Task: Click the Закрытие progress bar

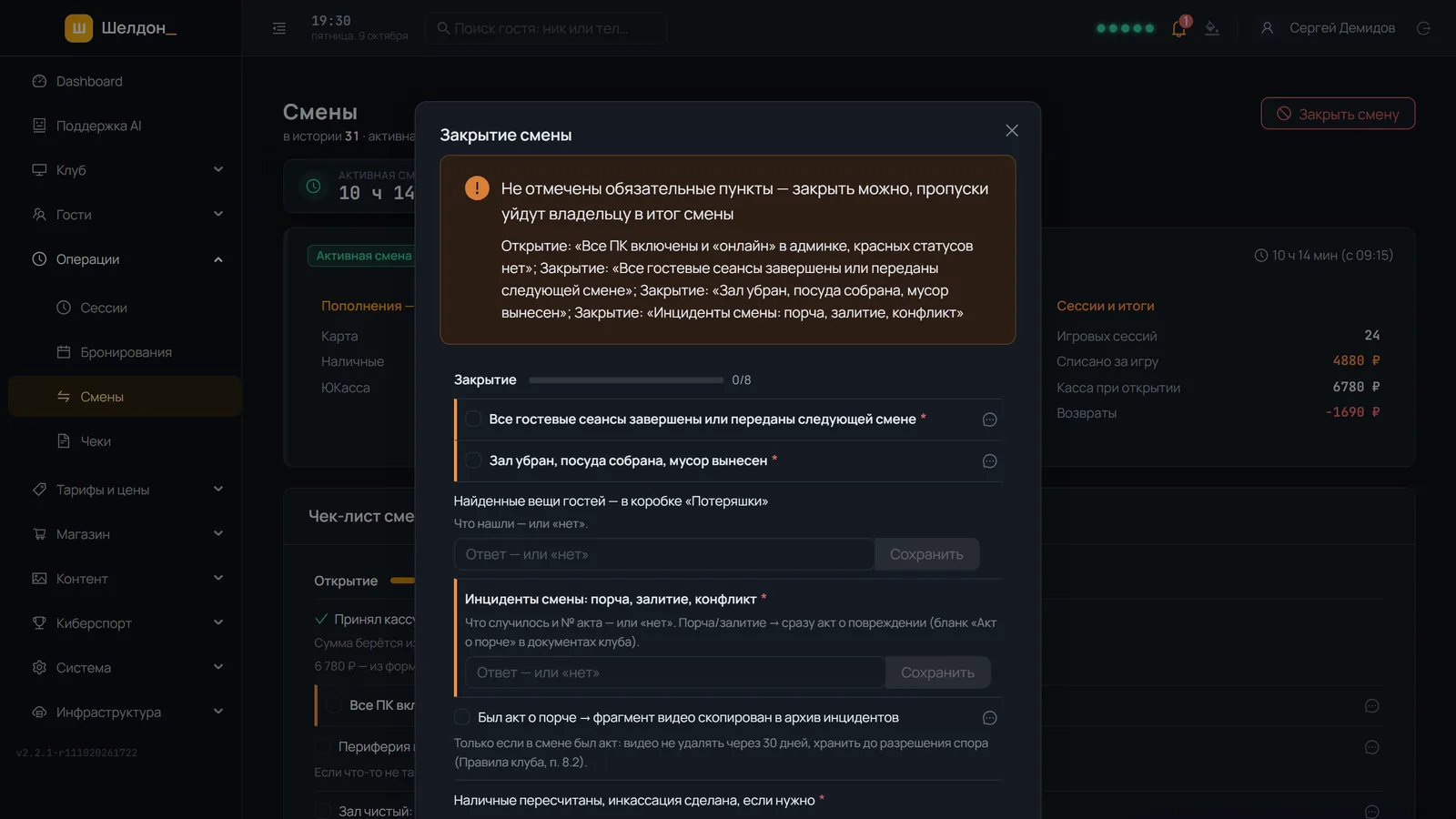Action: [x=626, y=380]
